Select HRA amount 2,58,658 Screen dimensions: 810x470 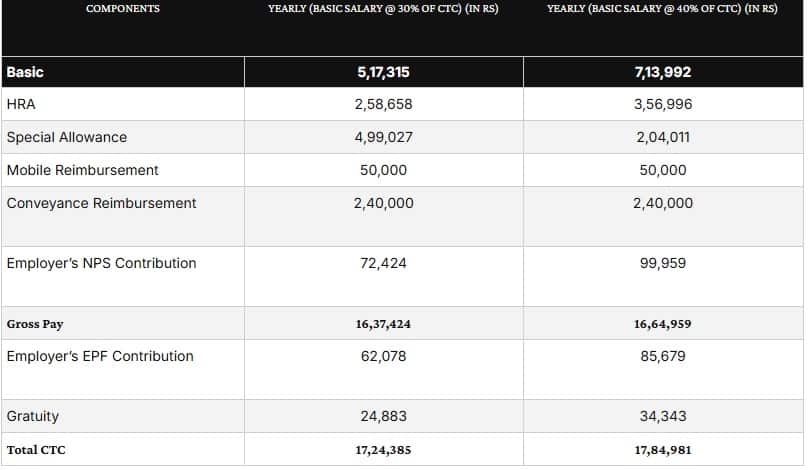point(383,104)
